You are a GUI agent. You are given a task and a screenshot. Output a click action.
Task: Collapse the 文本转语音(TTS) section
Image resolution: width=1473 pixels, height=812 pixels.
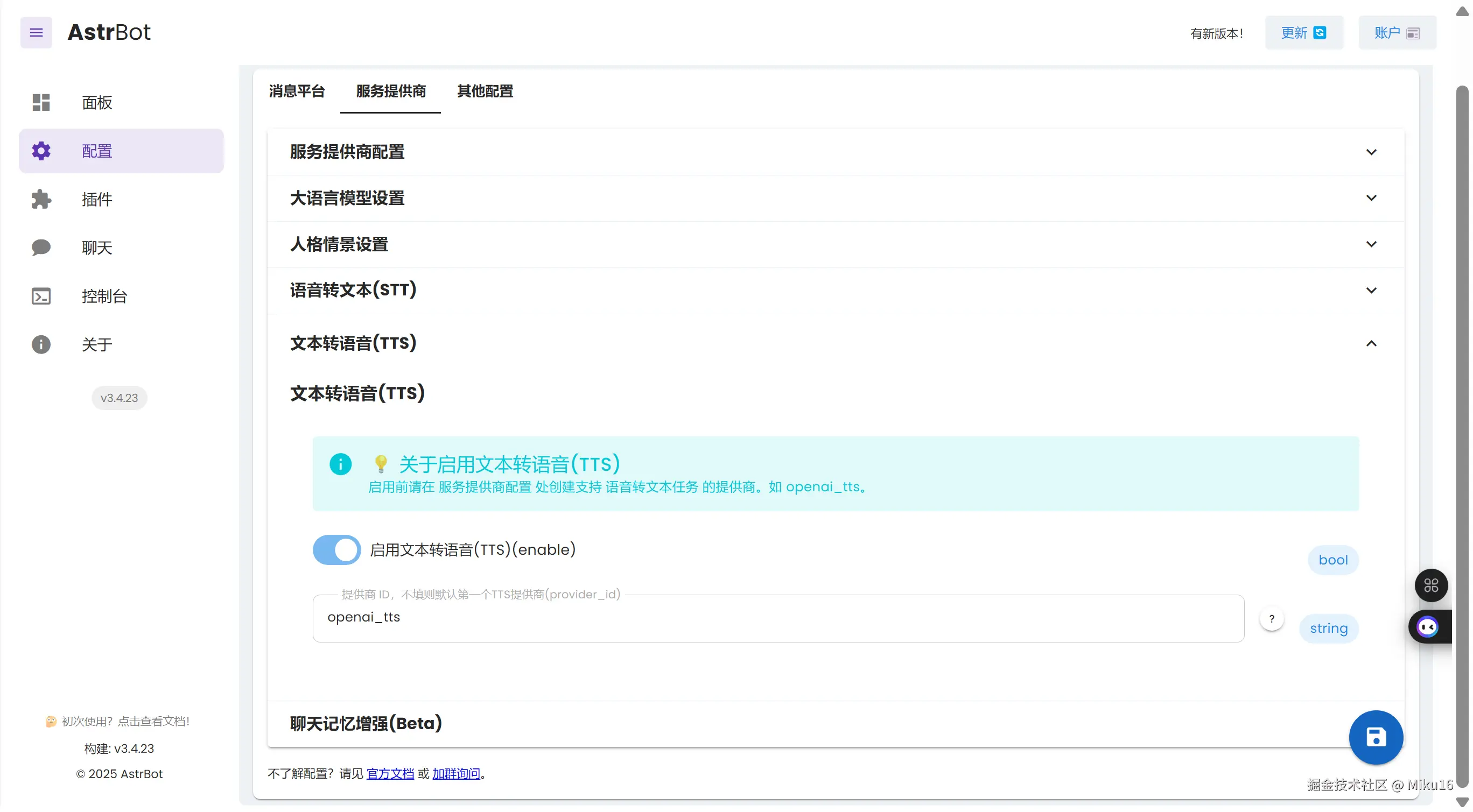(1371, 343)
